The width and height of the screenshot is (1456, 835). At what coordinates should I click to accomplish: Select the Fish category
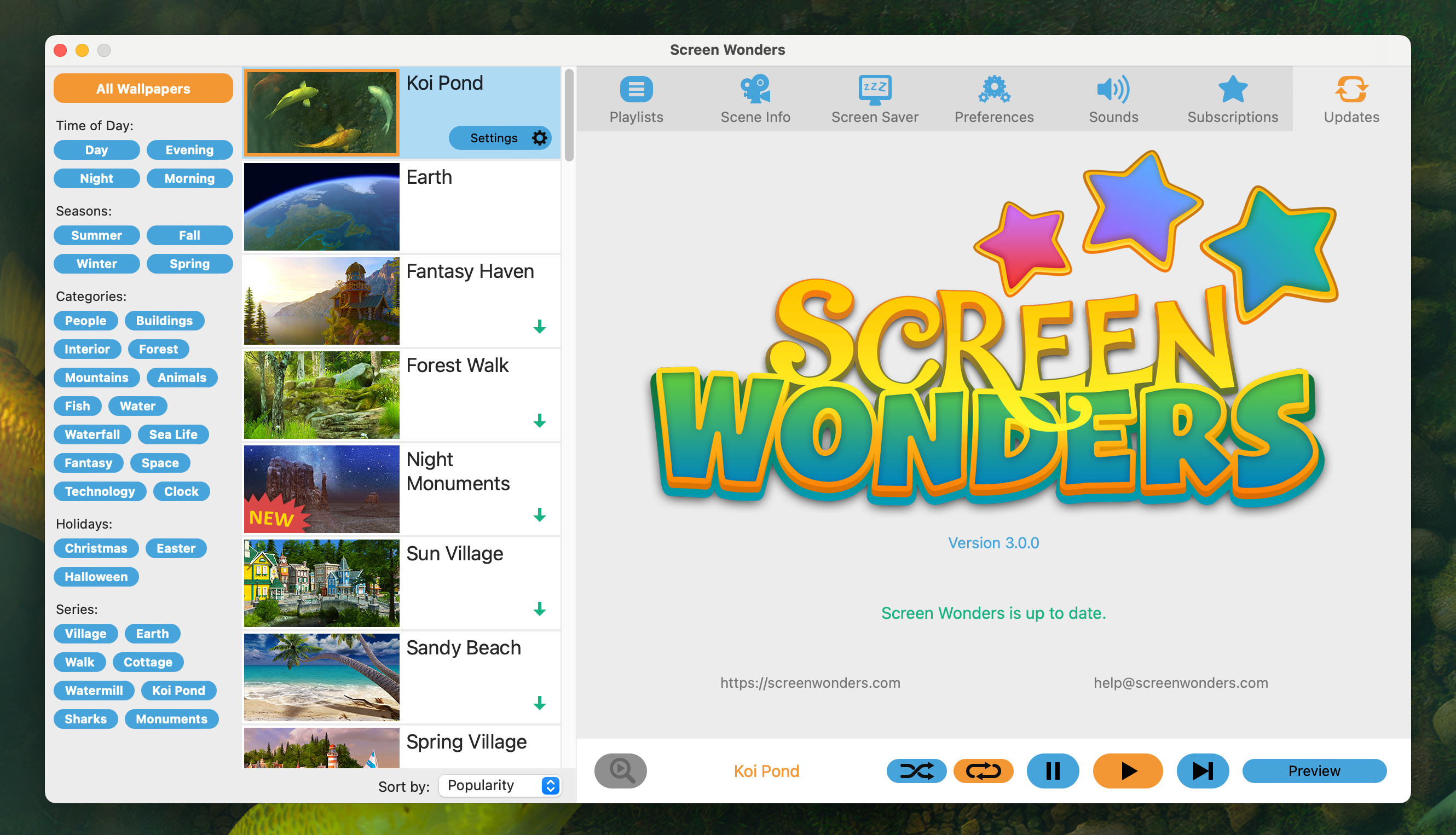point(77,406)
